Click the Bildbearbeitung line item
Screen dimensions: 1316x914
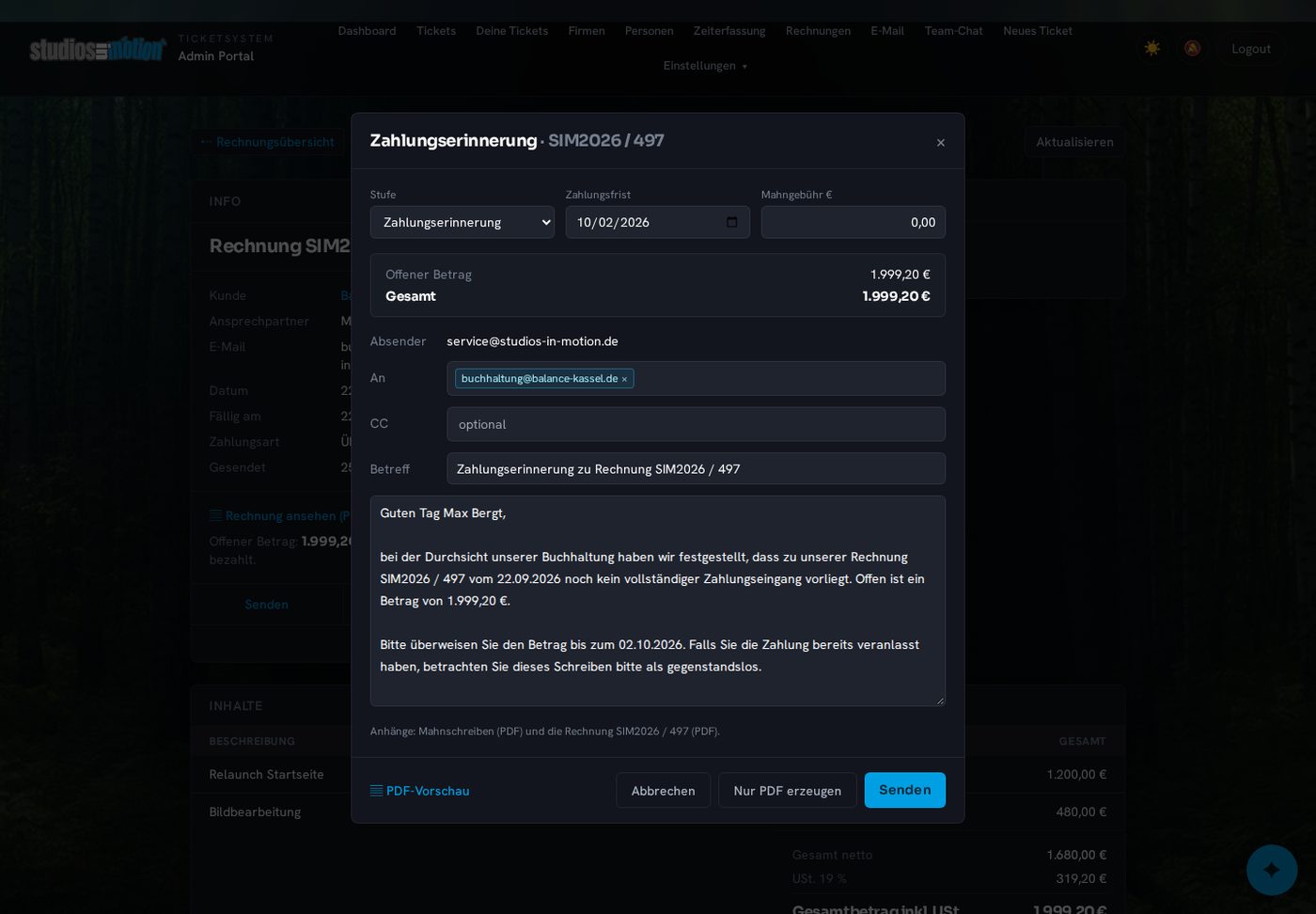coord(255,812)
